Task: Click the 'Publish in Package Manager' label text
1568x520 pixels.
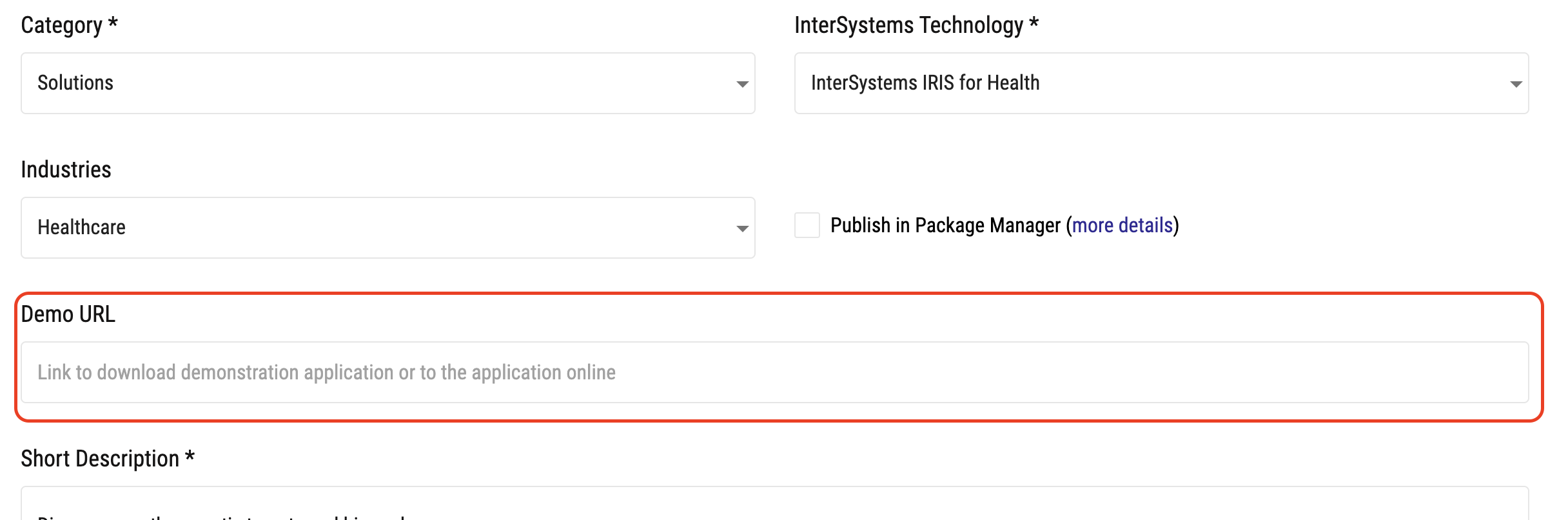Action: [x=945, y=225]
